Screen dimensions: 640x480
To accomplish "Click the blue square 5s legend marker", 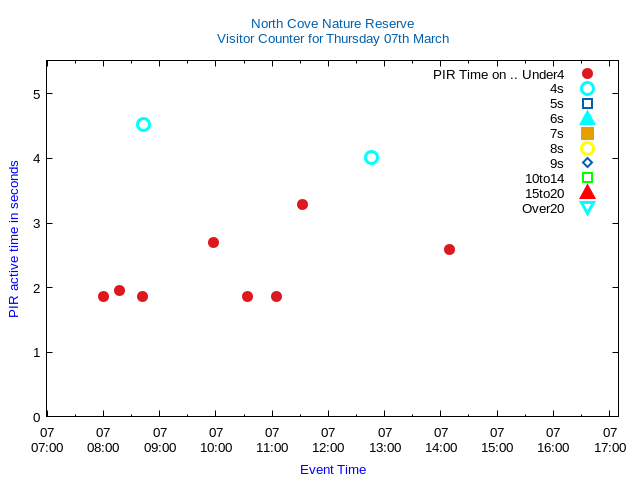I will click(587, 104).
